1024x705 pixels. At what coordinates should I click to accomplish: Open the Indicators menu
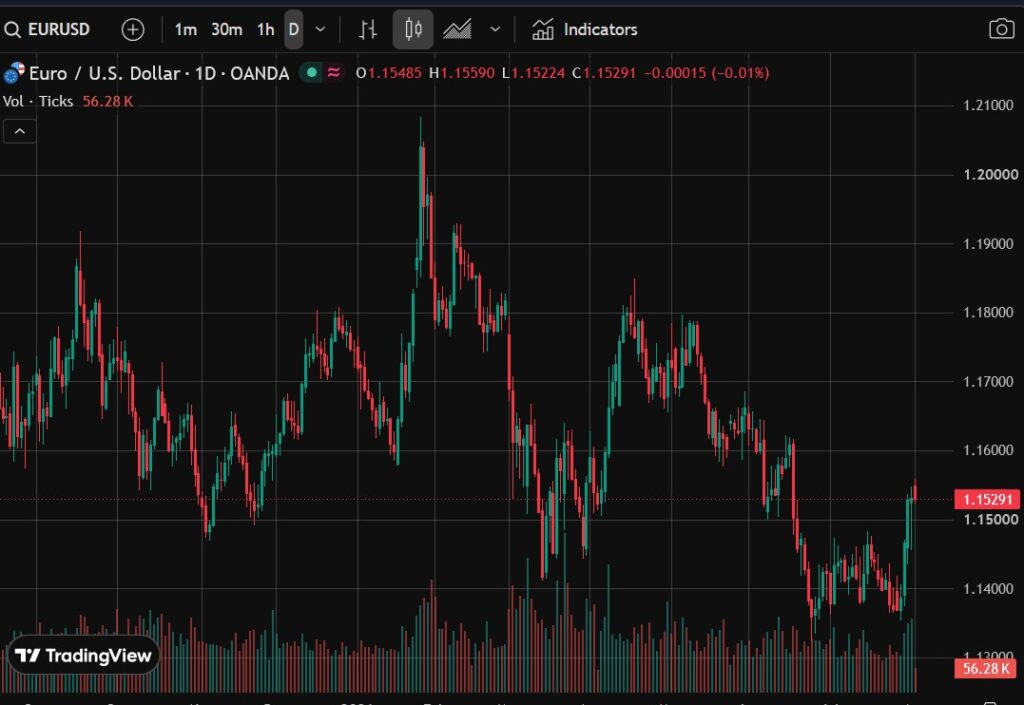click(x=584, y=29)
